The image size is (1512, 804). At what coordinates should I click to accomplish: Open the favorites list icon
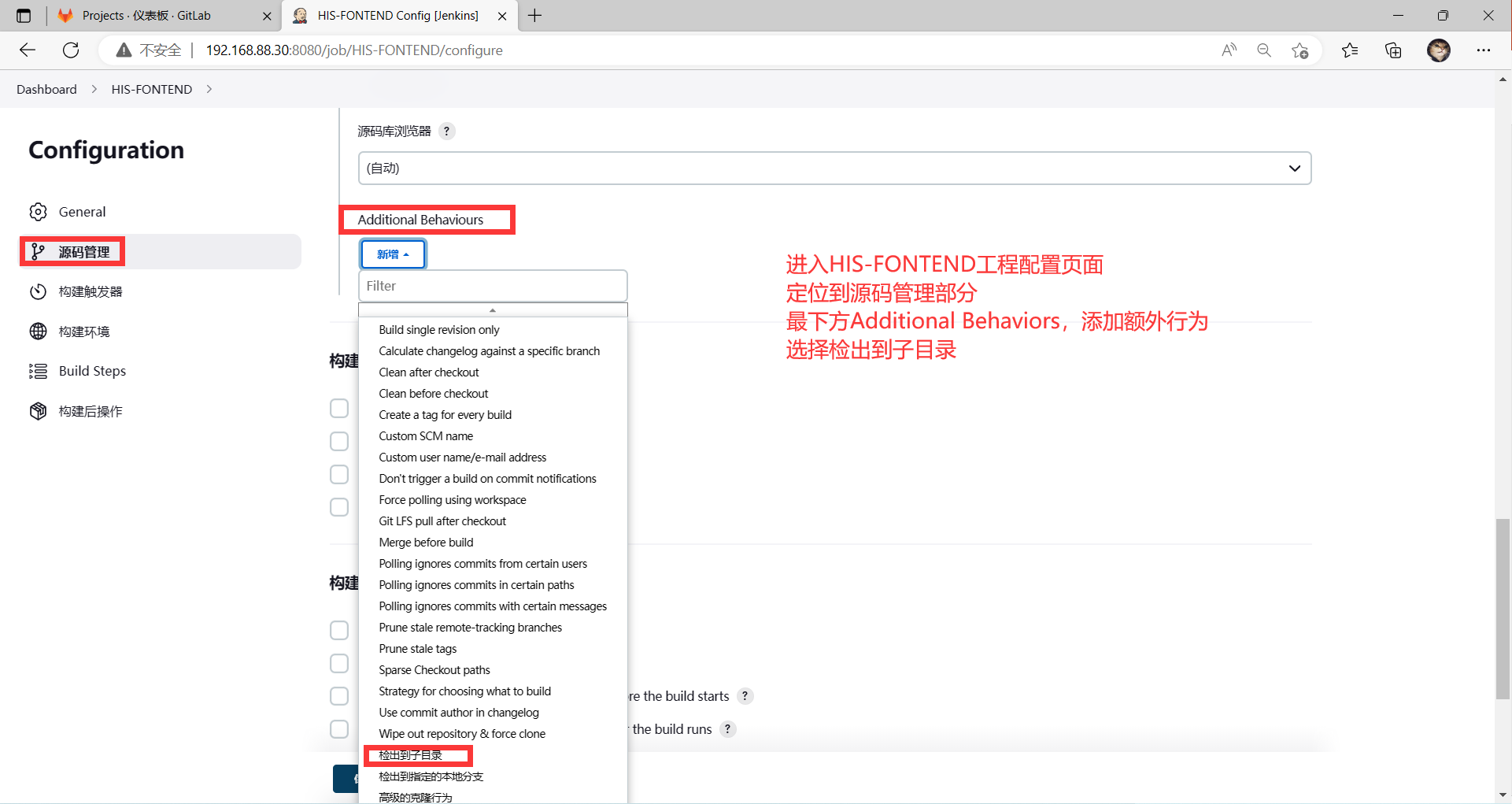tap(1350, 50)
